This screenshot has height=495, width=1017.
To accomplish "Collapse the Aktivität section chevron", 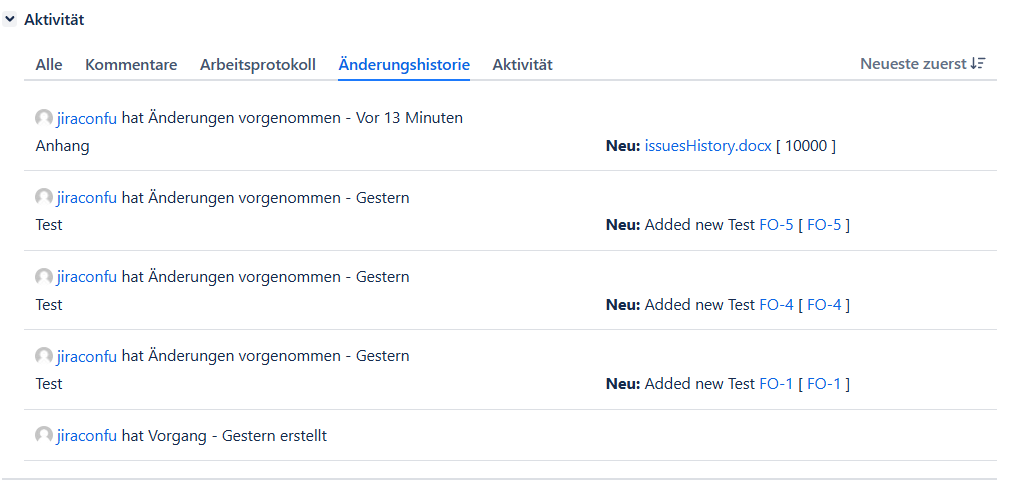I will coord(10,19).
